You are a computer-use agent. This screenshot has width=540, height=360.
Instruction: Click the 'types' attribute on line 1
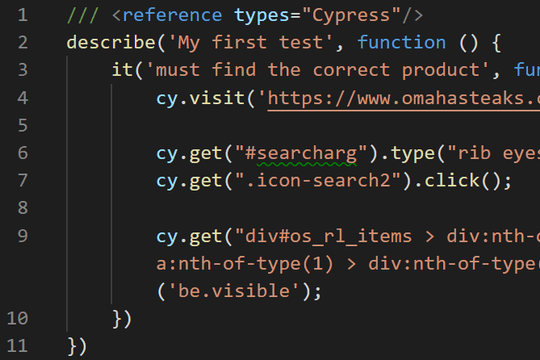(262, 16)
